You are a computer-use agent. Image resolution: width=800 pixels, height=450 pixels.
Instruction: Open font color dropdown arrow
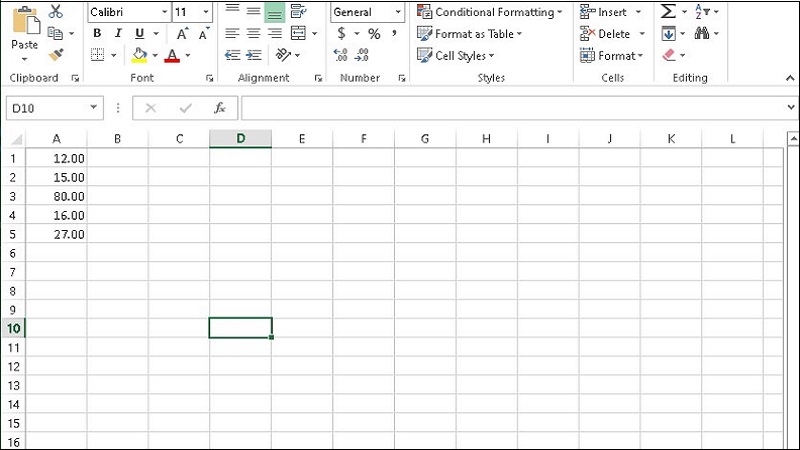pyautogui.click(x=188, y=55)
